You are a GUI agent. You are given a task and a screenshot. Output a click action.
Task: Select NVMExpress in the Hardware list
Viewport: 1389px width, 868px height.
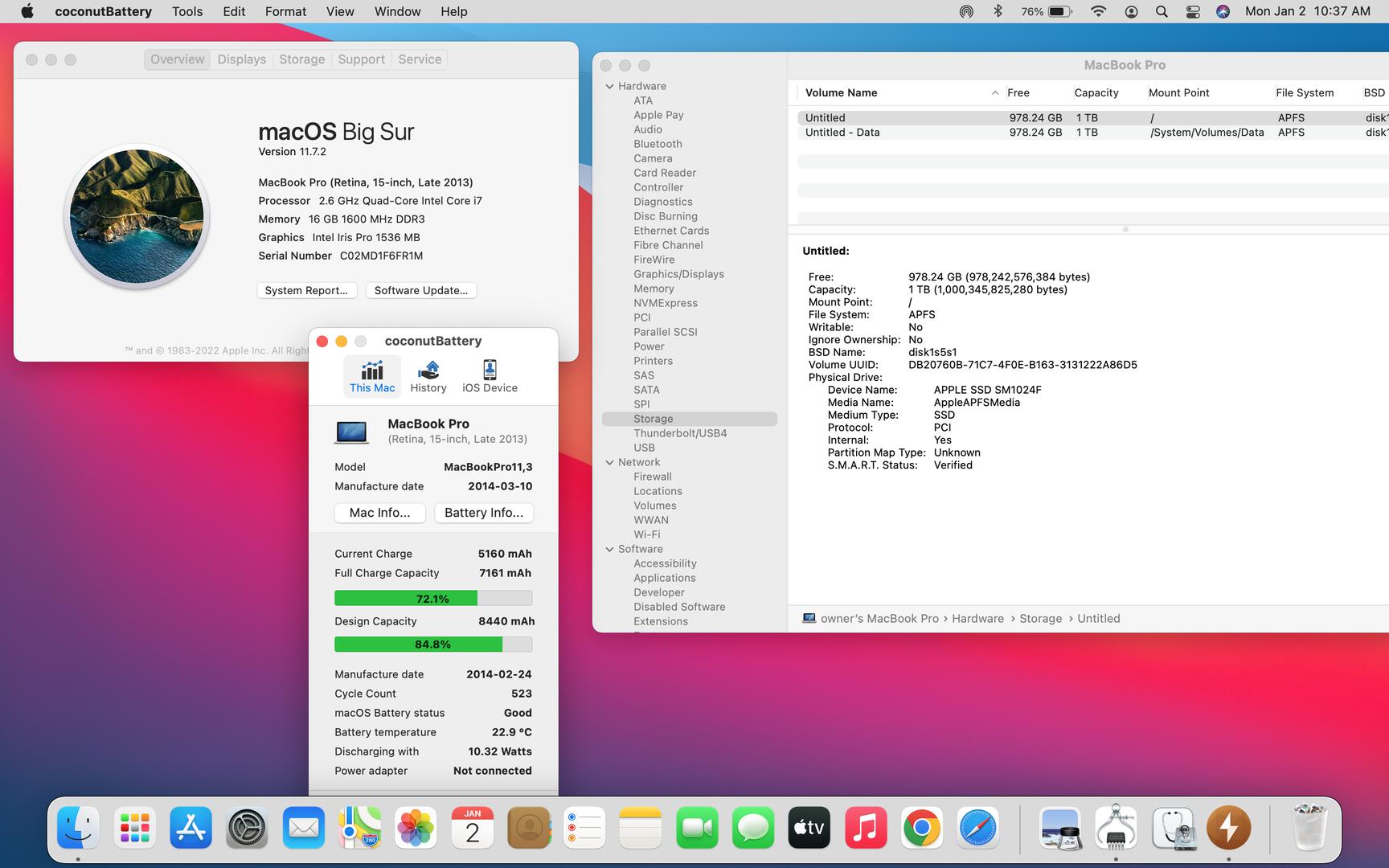click(x=665, y=303)
